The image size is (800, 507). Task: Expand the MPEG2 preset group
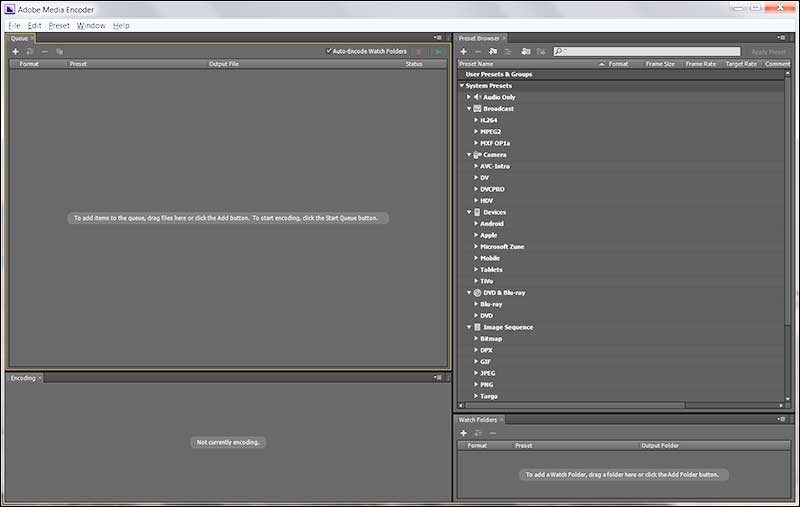(x=476, y=132)
